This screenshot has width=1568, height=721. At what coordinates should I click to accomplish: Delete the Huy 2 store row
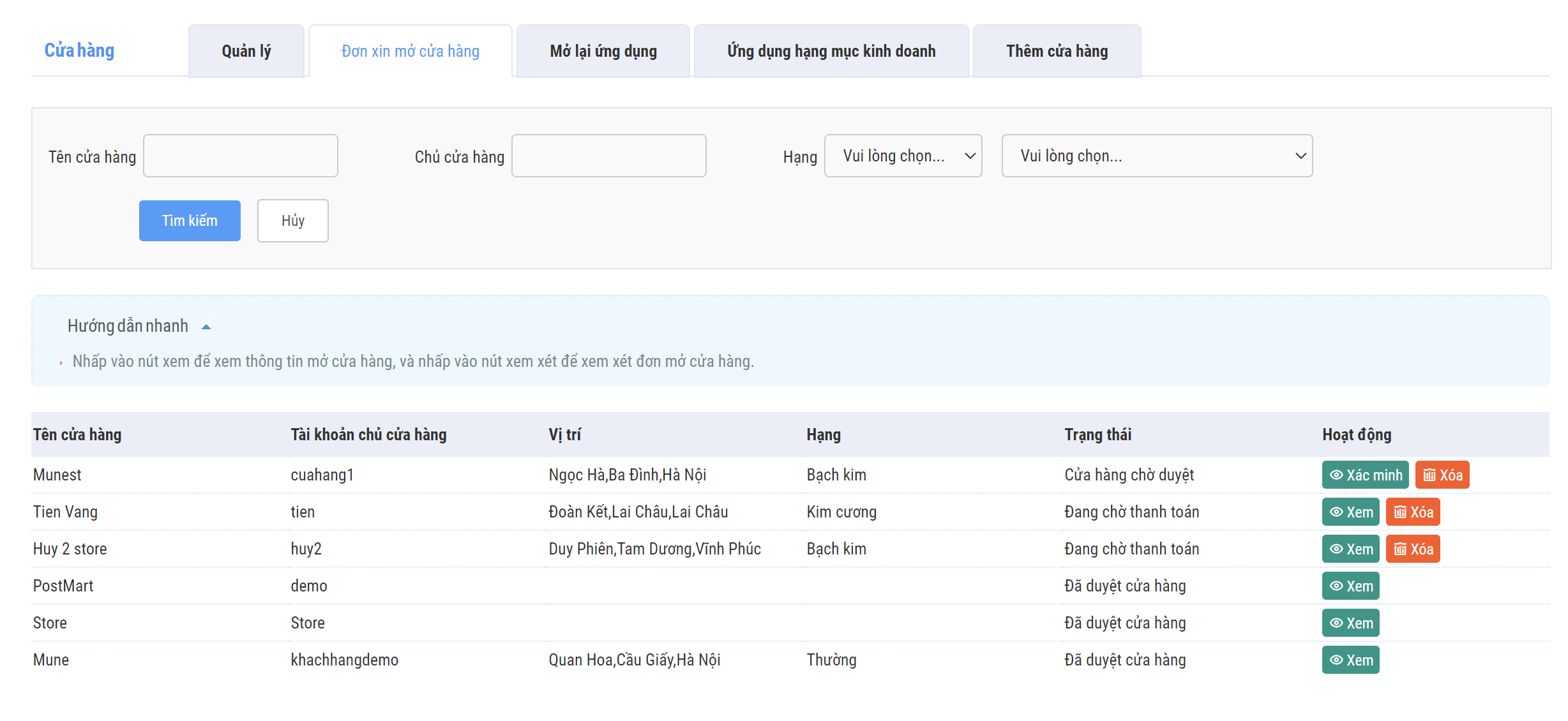pos(1412,549)
